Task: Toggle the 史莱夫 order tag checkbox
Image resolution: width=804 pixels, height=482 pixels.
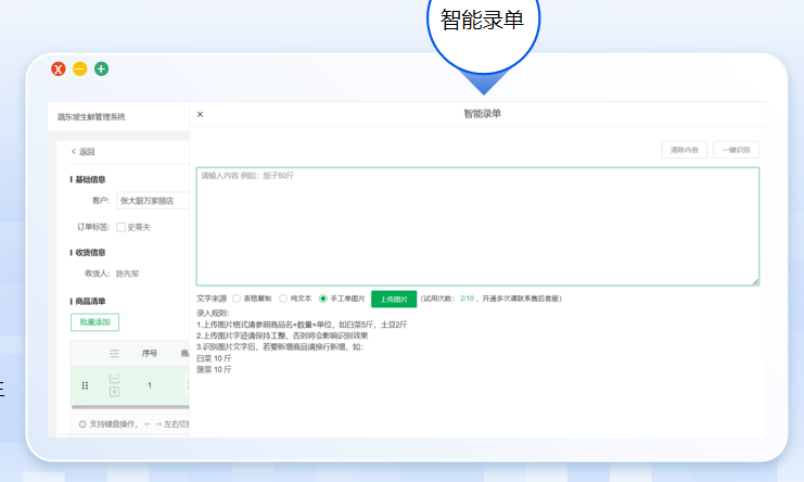Action: (121, 227)
